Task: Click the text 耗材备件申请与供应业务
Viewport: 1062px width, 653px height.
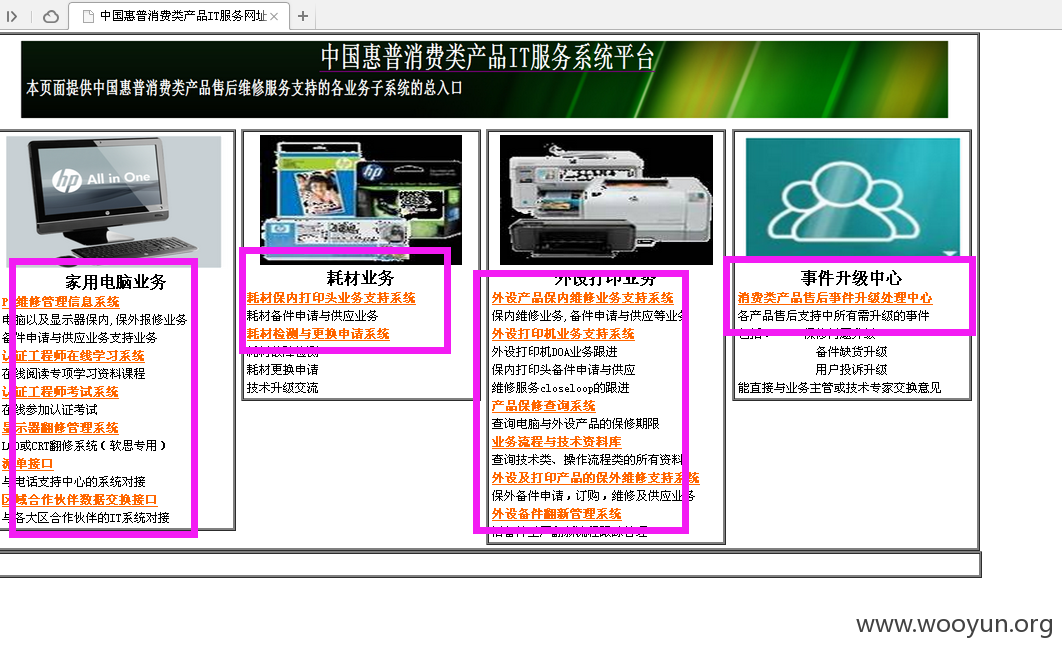Action: pos(312,316)
